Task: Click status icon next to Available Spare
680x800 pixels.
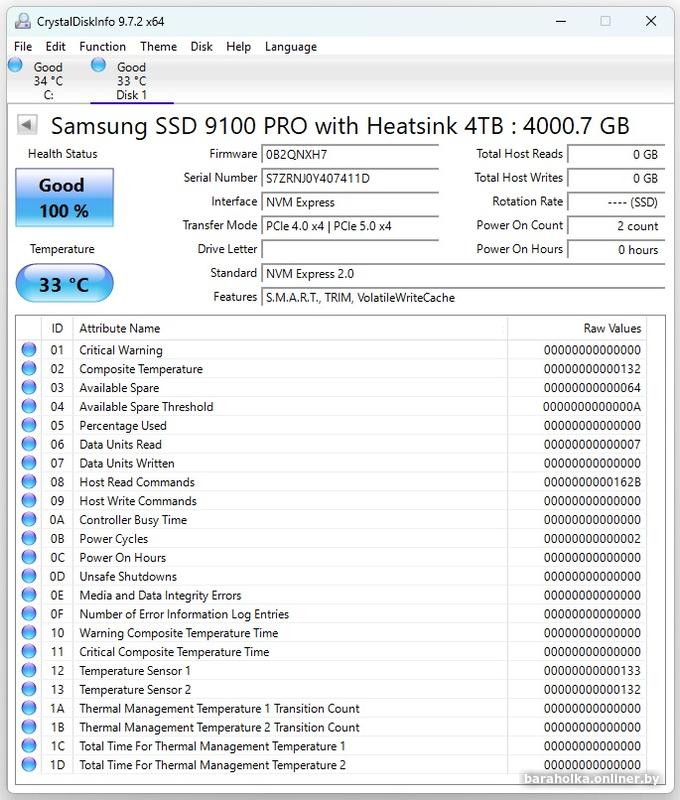Action: (x=29, y=388)
